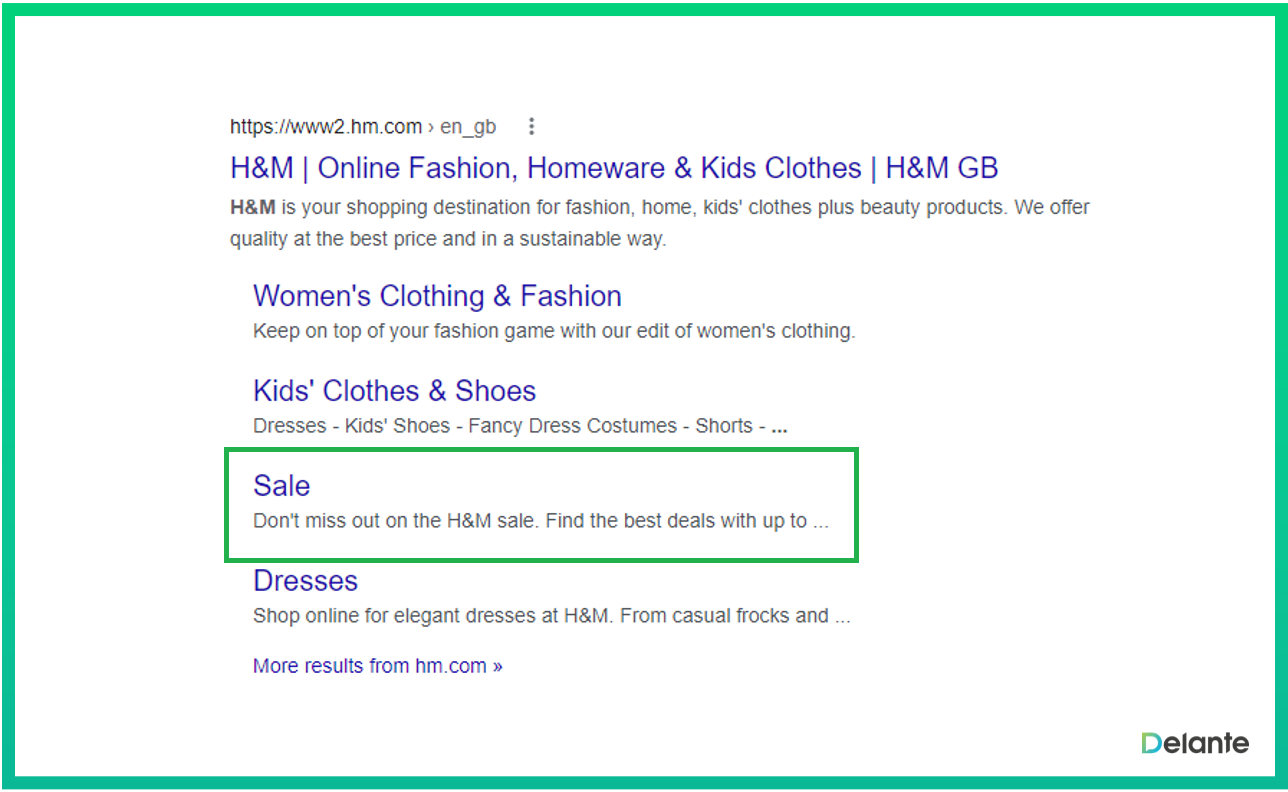Open the Dresses sitelink
Screen dimensions: 1288x792
(305, 581)
